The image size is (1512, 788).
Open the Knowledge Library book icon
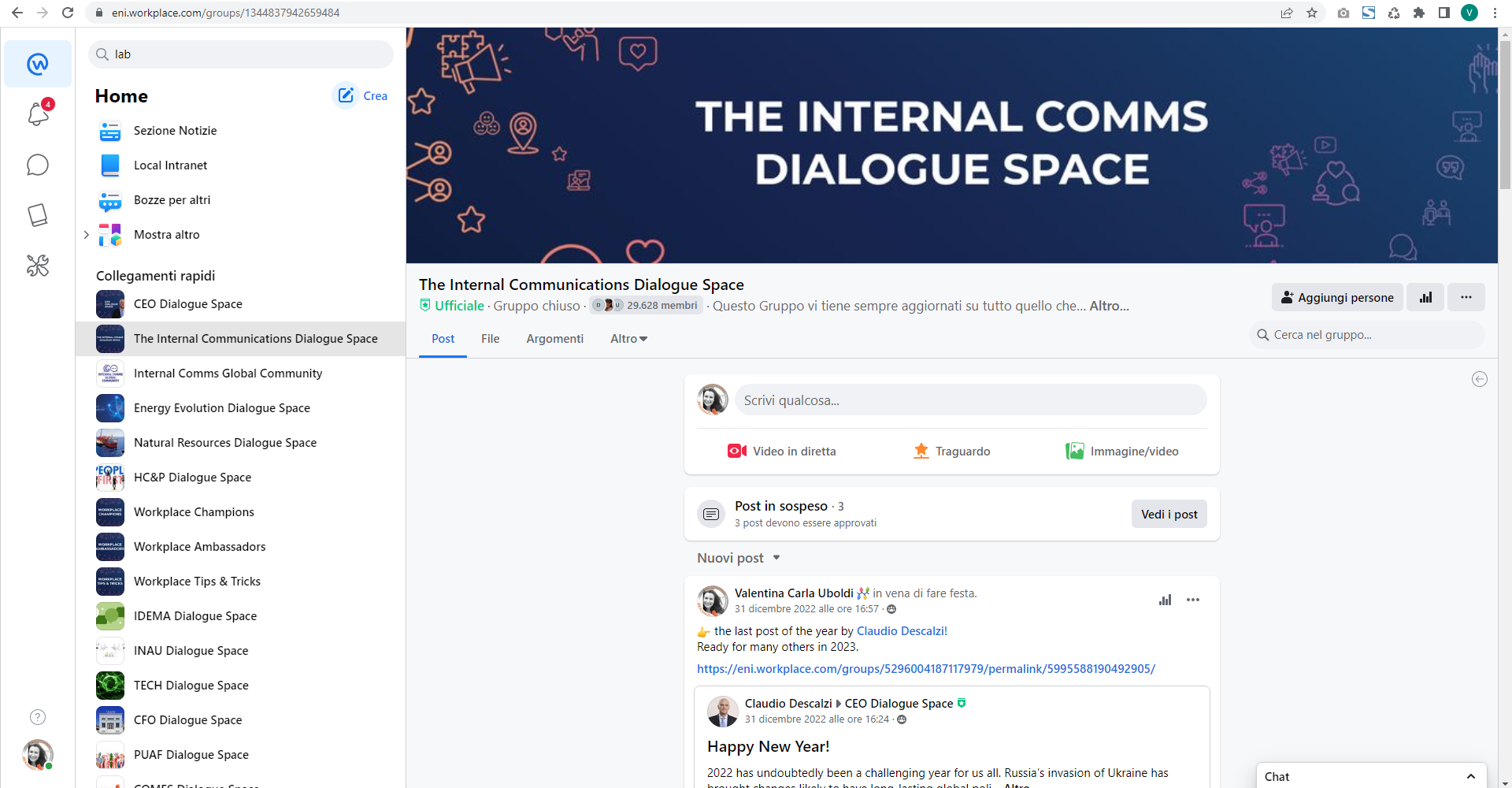tap(38, 215)
